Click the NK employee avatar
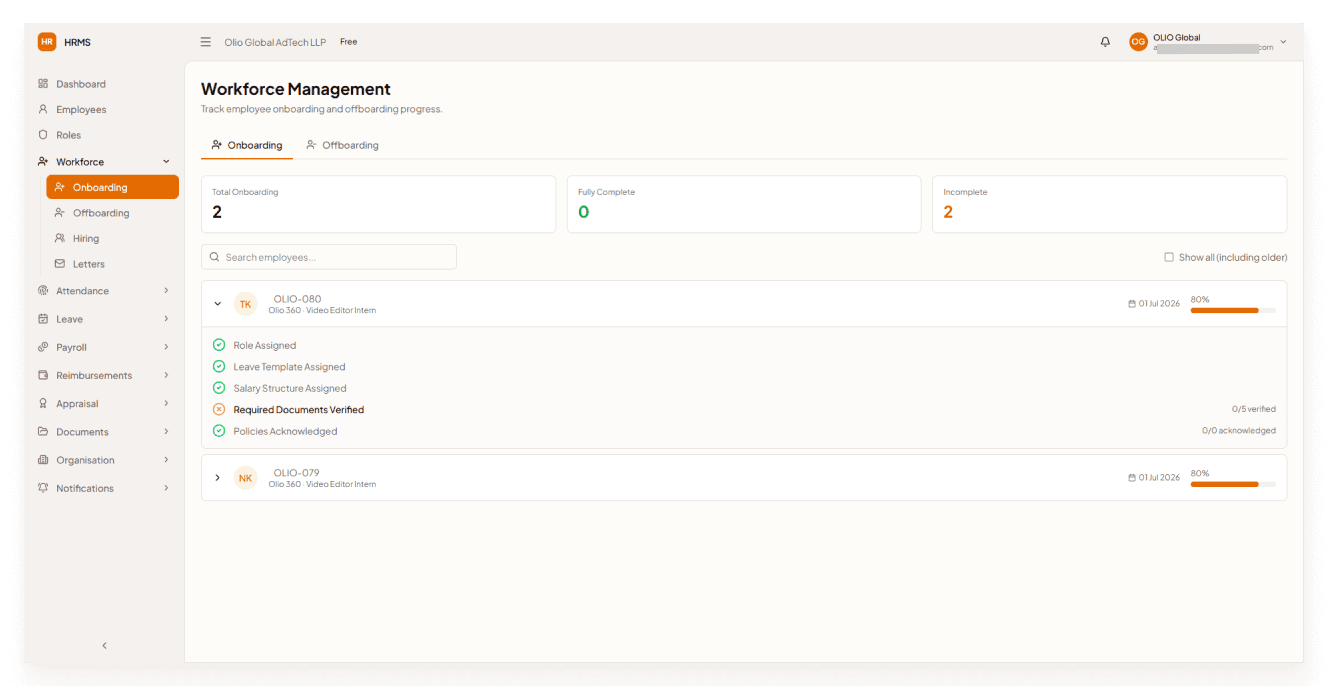The image size is (1328, 686). click(246, 478)
